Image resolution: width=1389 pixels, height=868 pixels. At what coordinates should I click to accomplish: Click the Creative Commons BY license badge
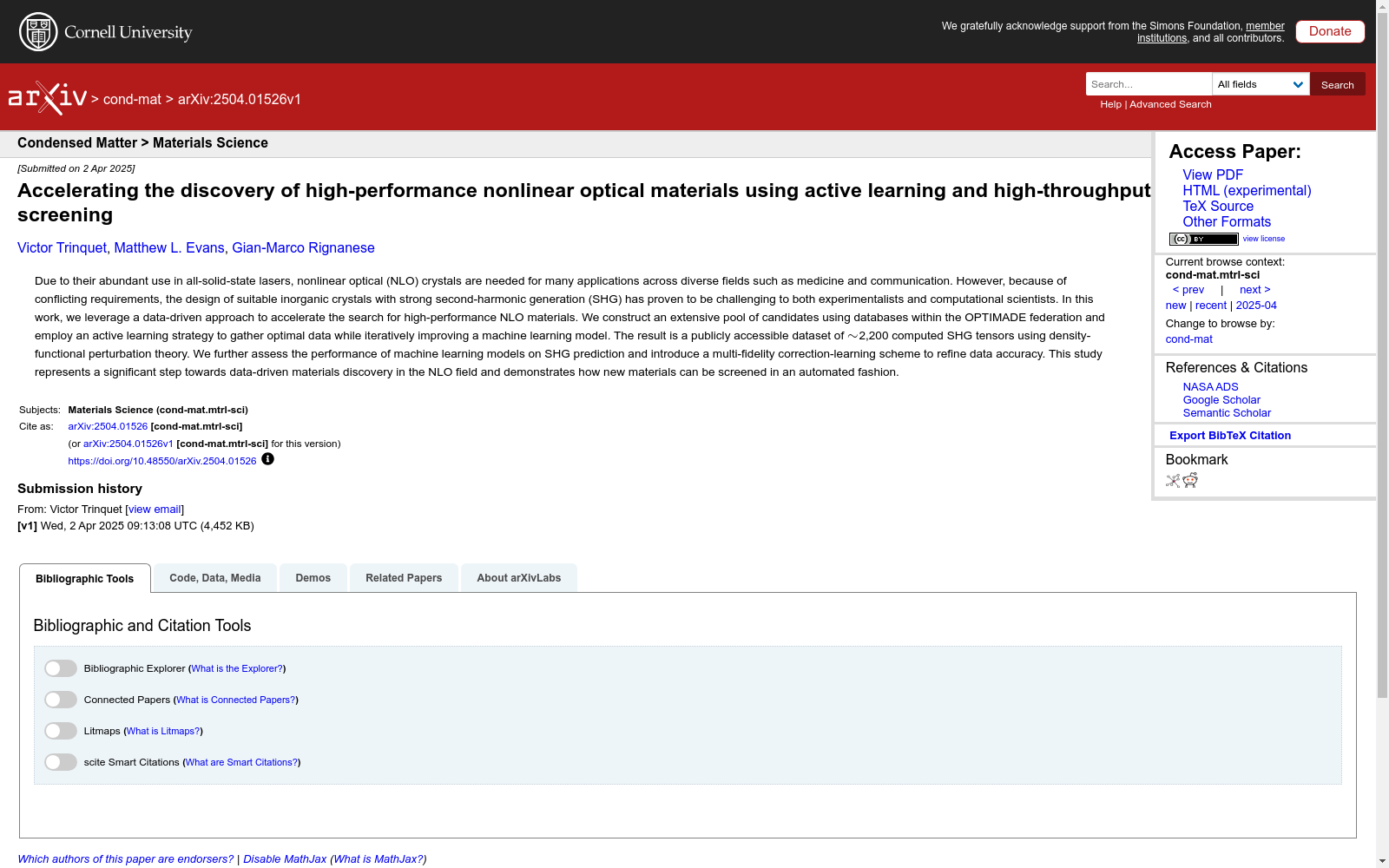[1204, 239]
